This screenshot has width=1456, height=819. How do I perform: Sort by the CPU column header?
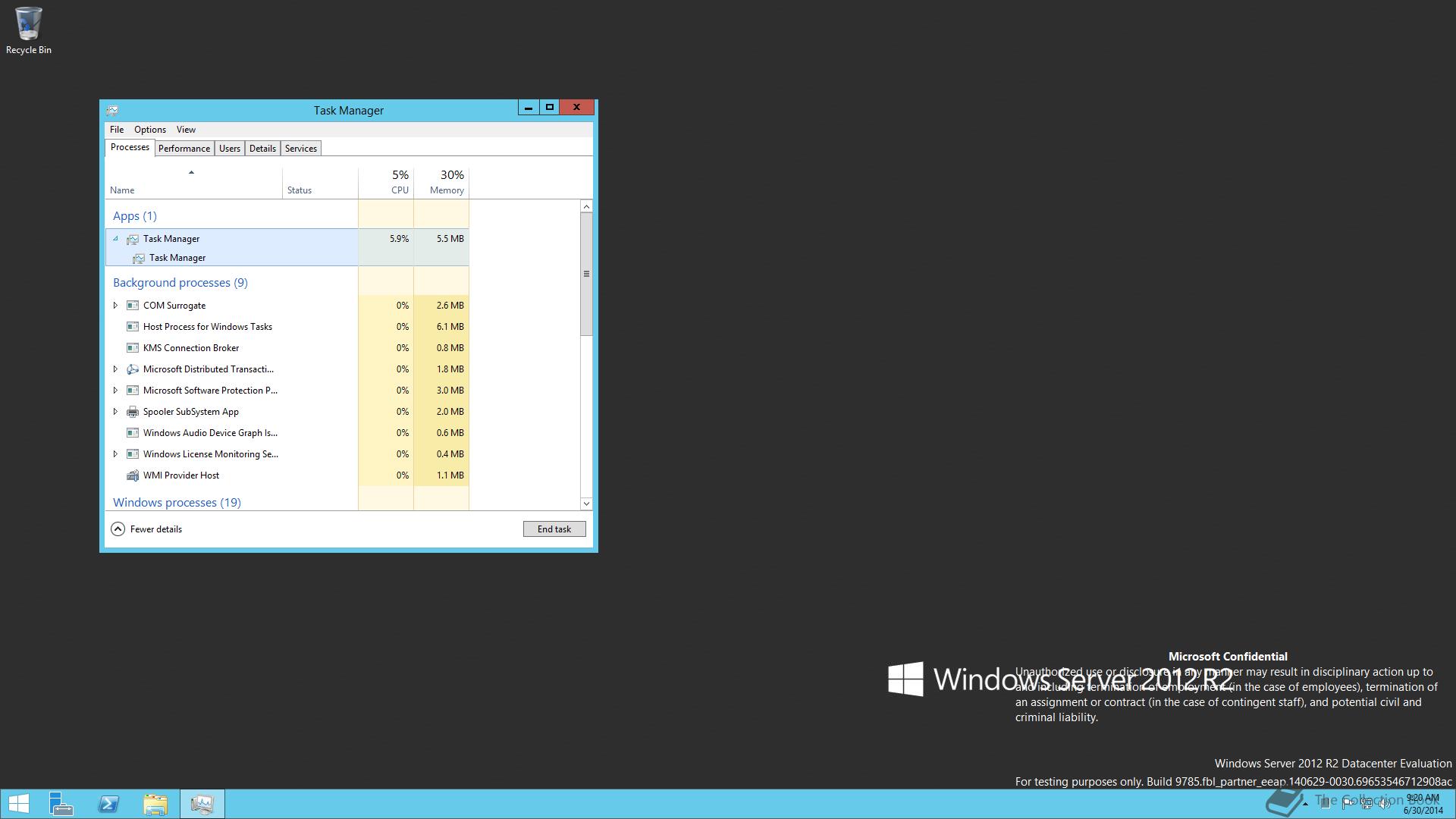(x=386, y=183)
